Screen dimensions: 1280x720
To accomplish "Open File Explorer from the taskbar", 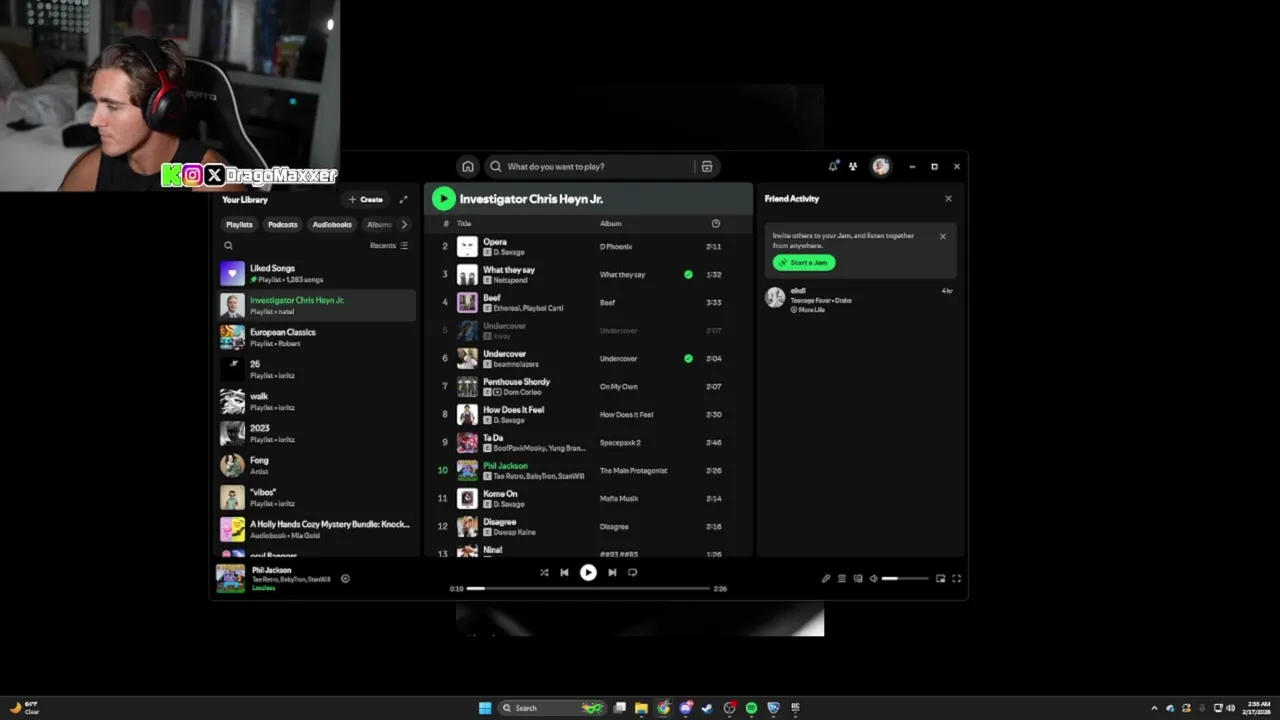I will coord(641,707).
